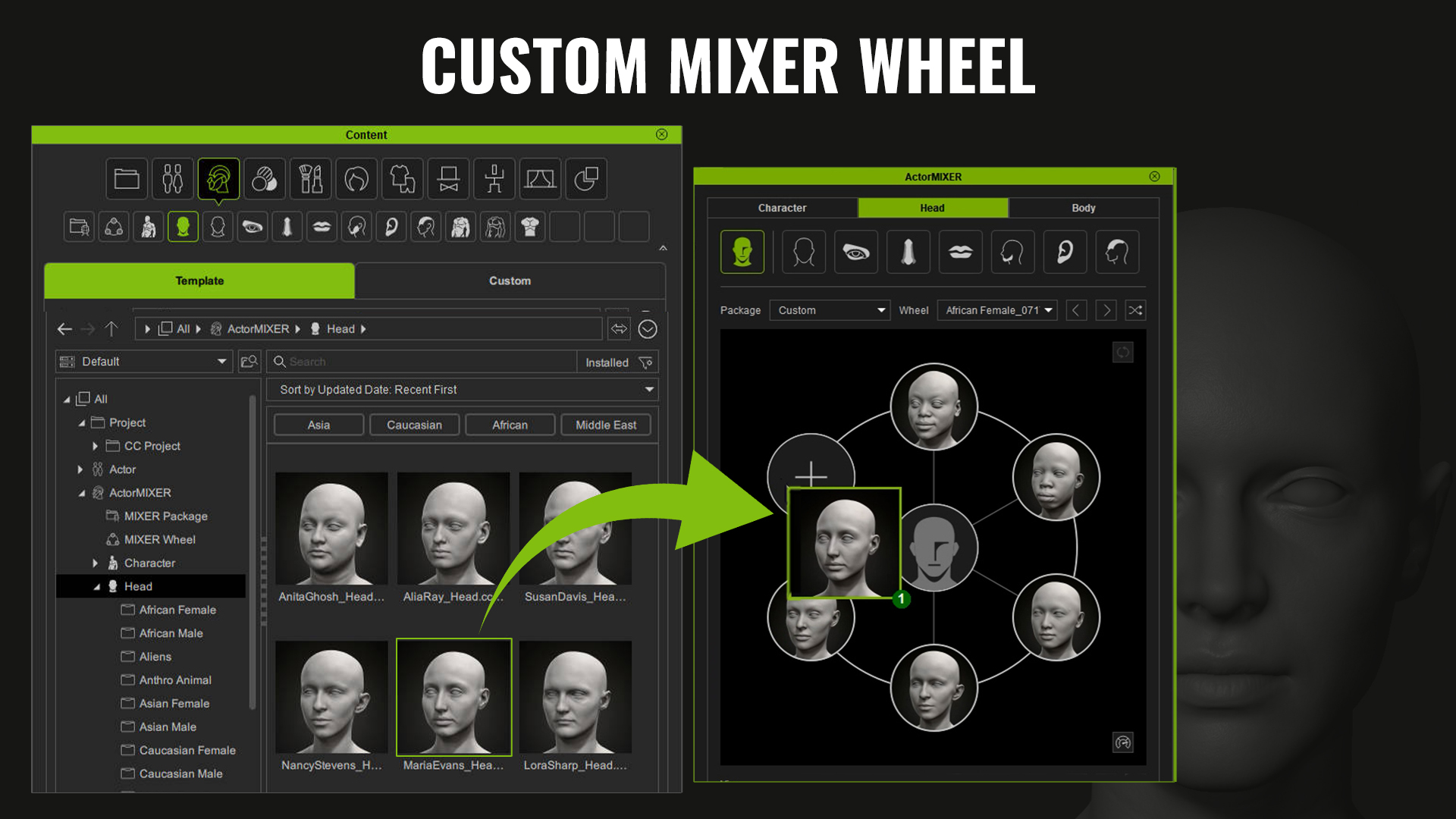Select the Ear filter icon in Content panel
This screenshot has width=1456, height=819.
[x=391, y=227]
